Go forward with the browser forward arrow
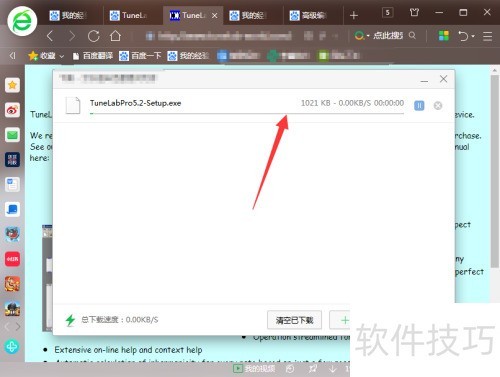This screenshot has height=377, width=500. [71, 36]
